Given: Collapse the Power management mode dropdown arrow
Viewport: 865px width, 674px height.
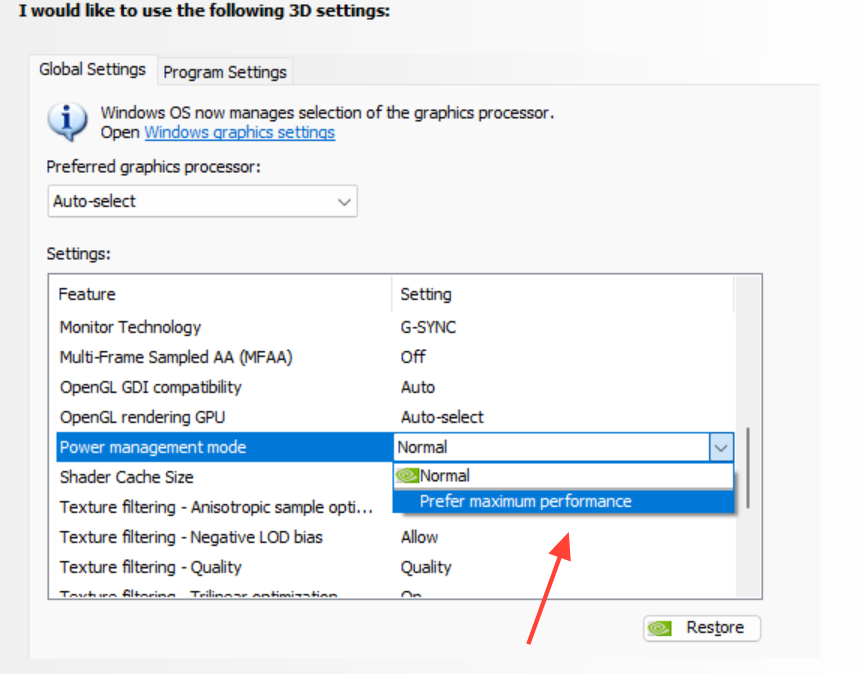Looking at the screenshot, I should coord(721,447).
